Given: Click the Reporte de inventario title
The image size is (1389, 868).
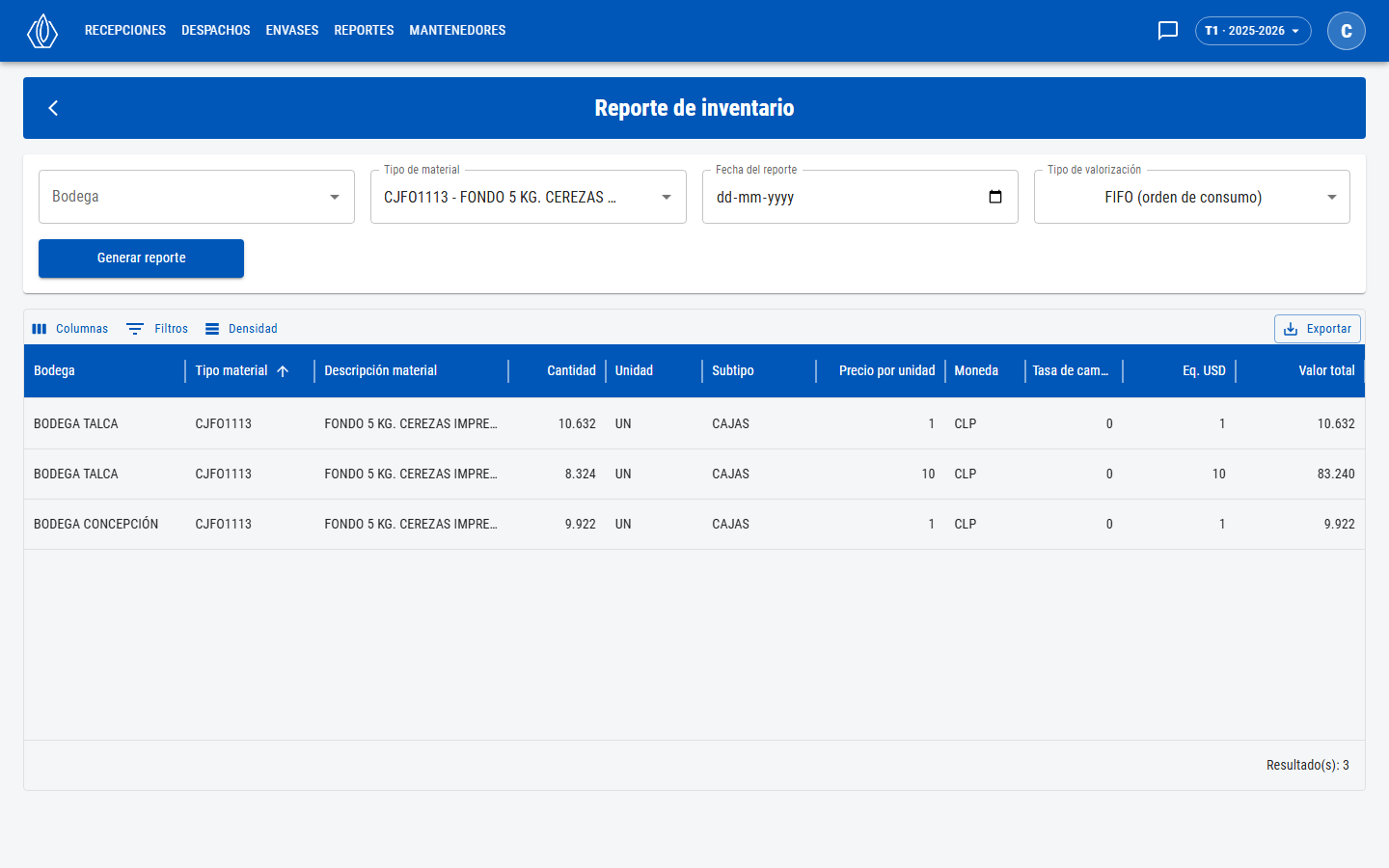Looking at the screenshot, I should 694,108.
